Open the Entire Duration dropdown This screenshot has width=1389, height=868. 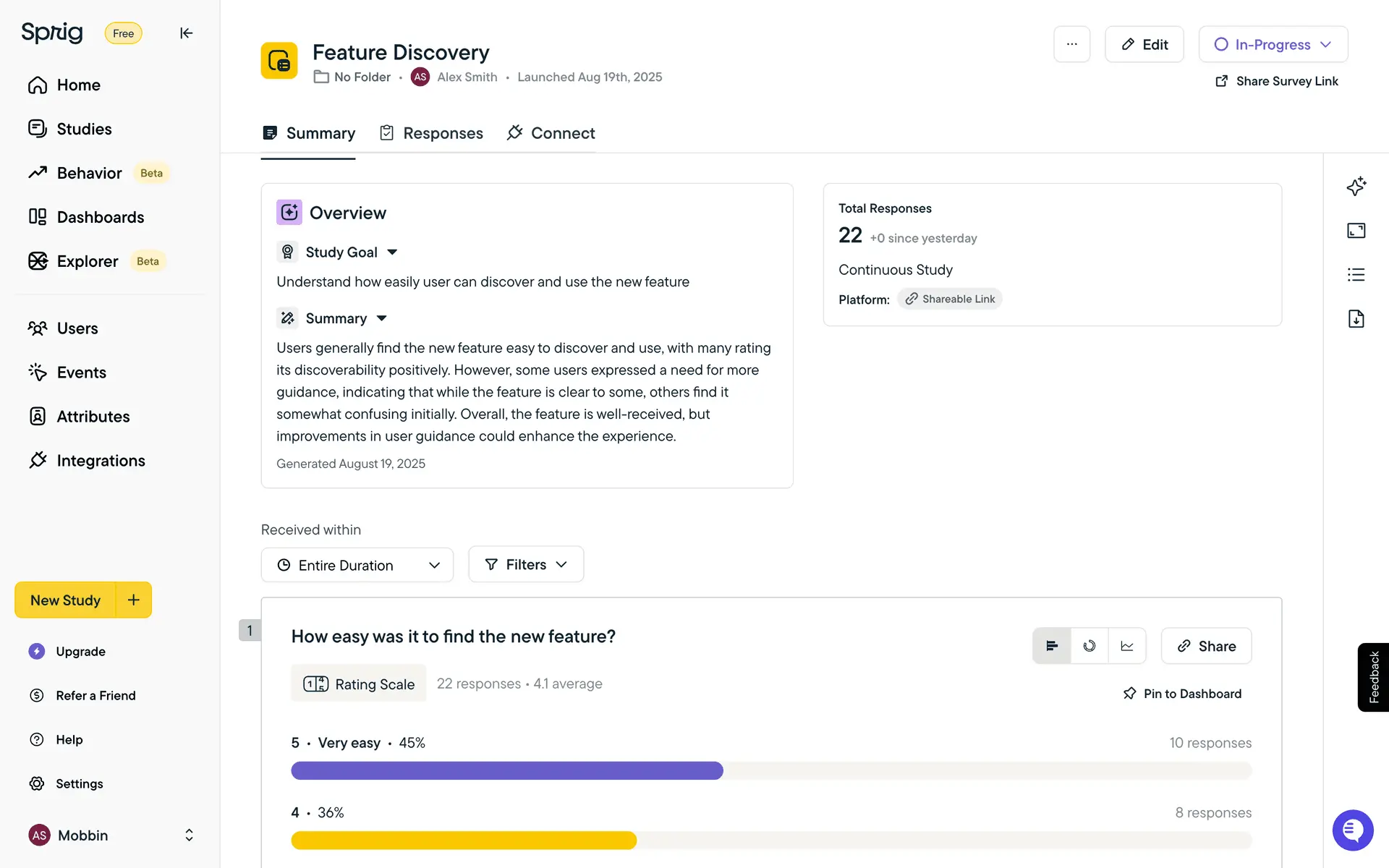coord(357,565)
